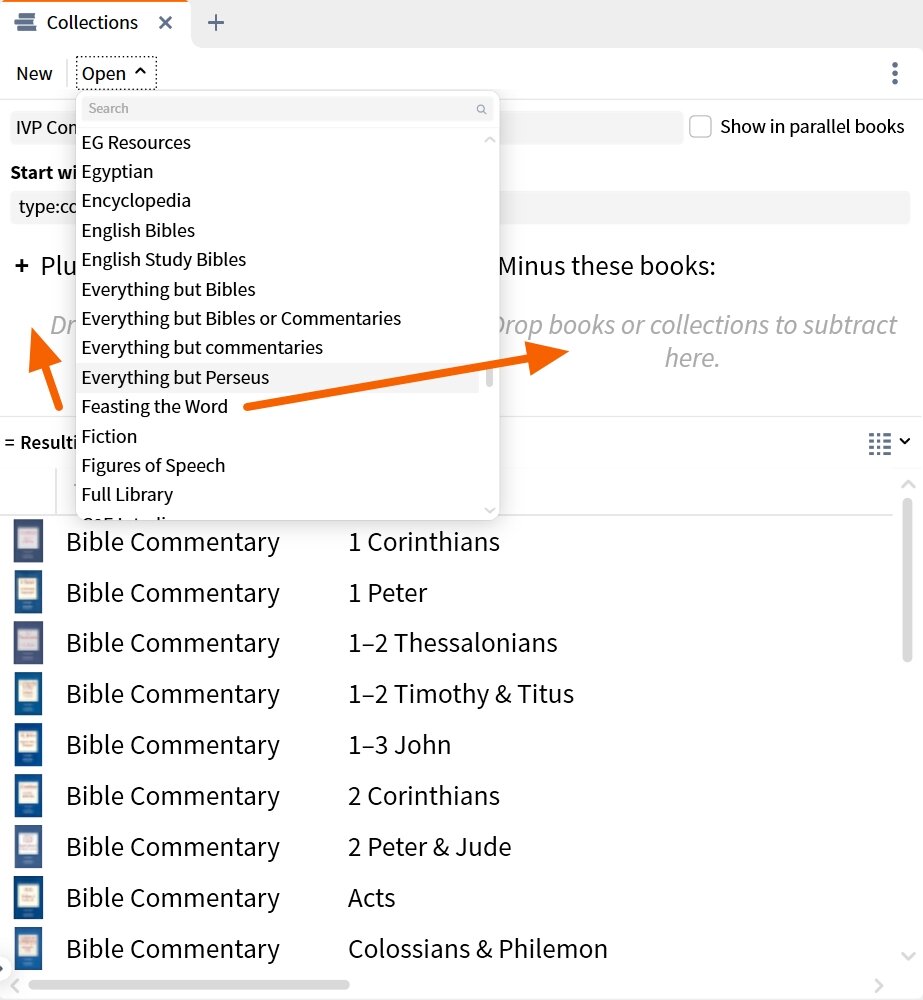This screenshot has height=1000, width=923.
Task: Click the results view grid icon
Action: pos(880,443)
